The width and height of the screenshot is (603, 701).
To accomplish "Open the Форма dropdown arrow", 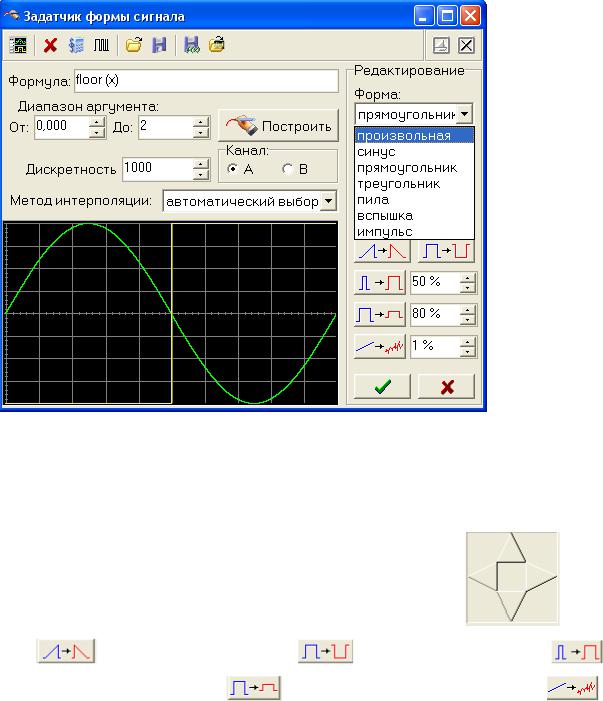I will pyautogui.click(x=465, y=114).
